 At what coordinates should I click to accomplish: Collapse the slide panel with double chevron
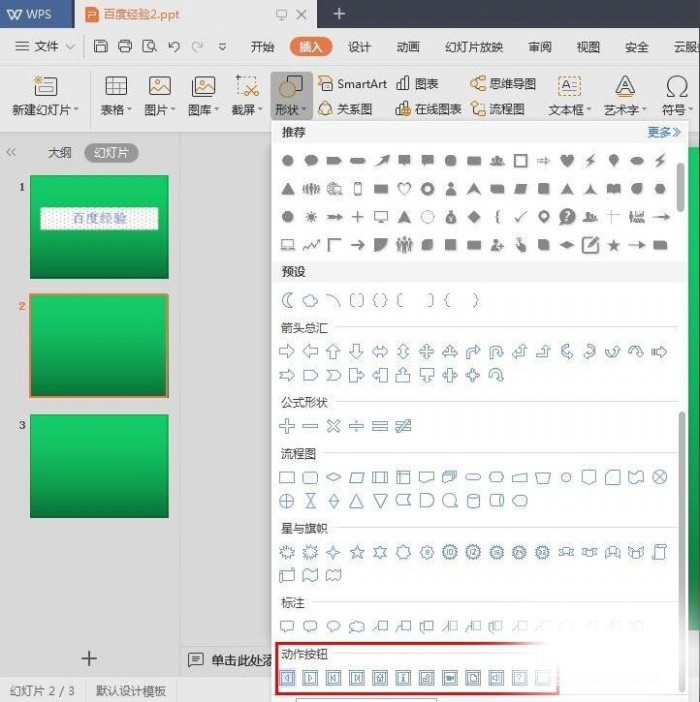(x=11, y=152)
